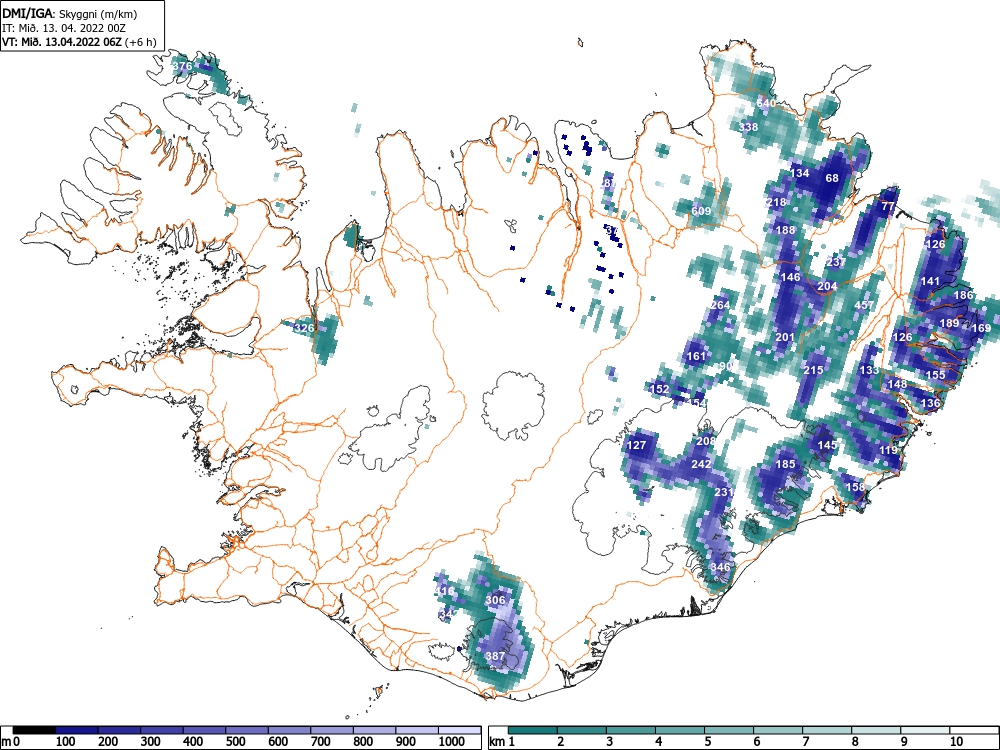Click the valid time line 'VT: Mið. 13.04.2022 06Z'
This screenshot has height=750, width=1000.
(x=61, y=42)
